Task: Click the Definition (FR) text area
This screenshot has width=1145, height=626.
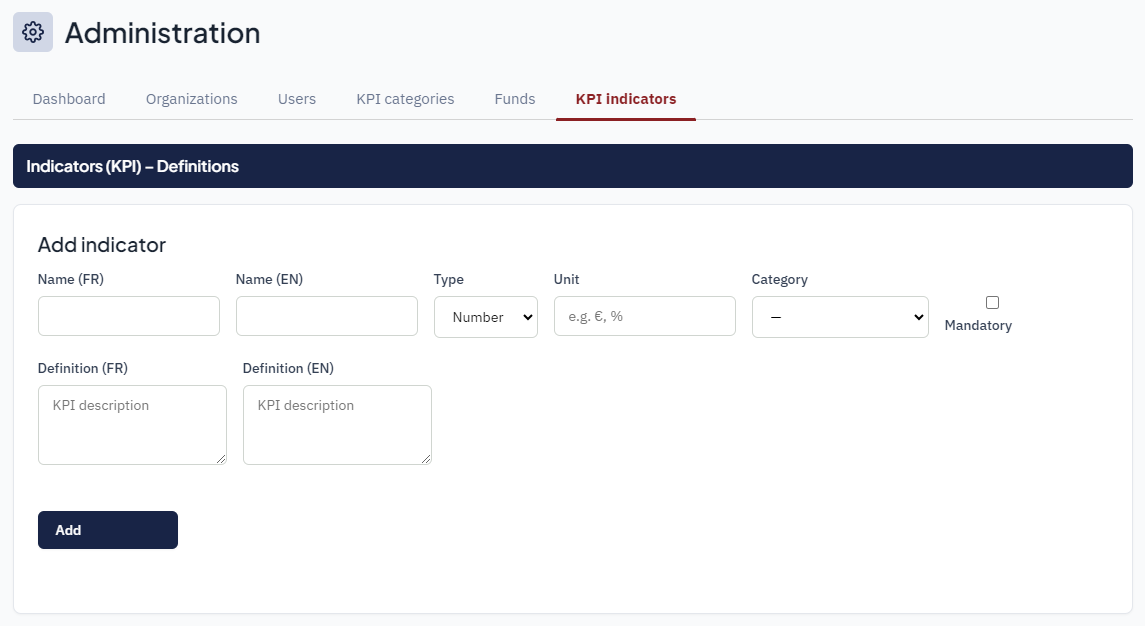Action: click(x=132, y=424)
